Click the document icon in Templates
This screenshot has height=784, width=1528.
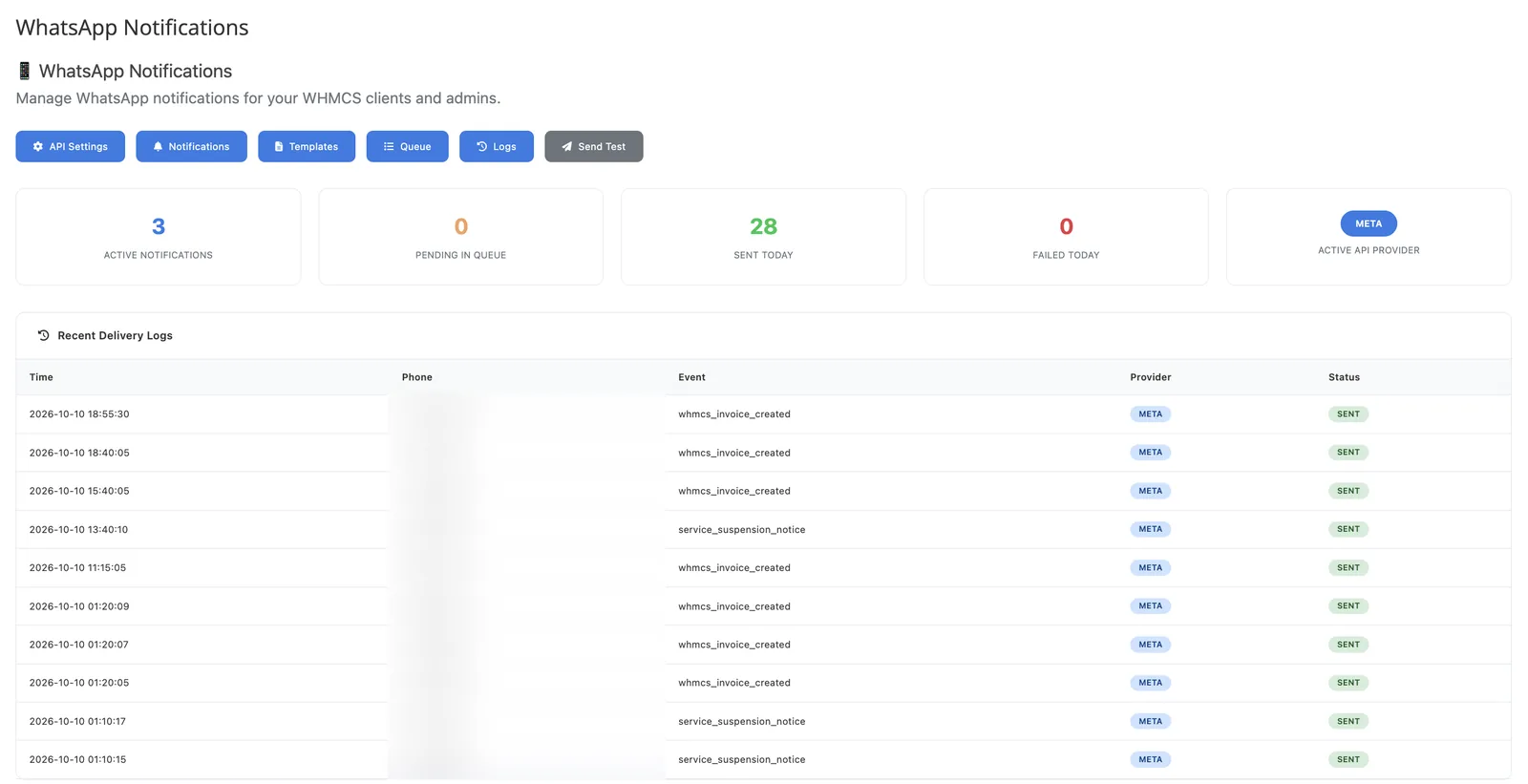pos(279,146)
